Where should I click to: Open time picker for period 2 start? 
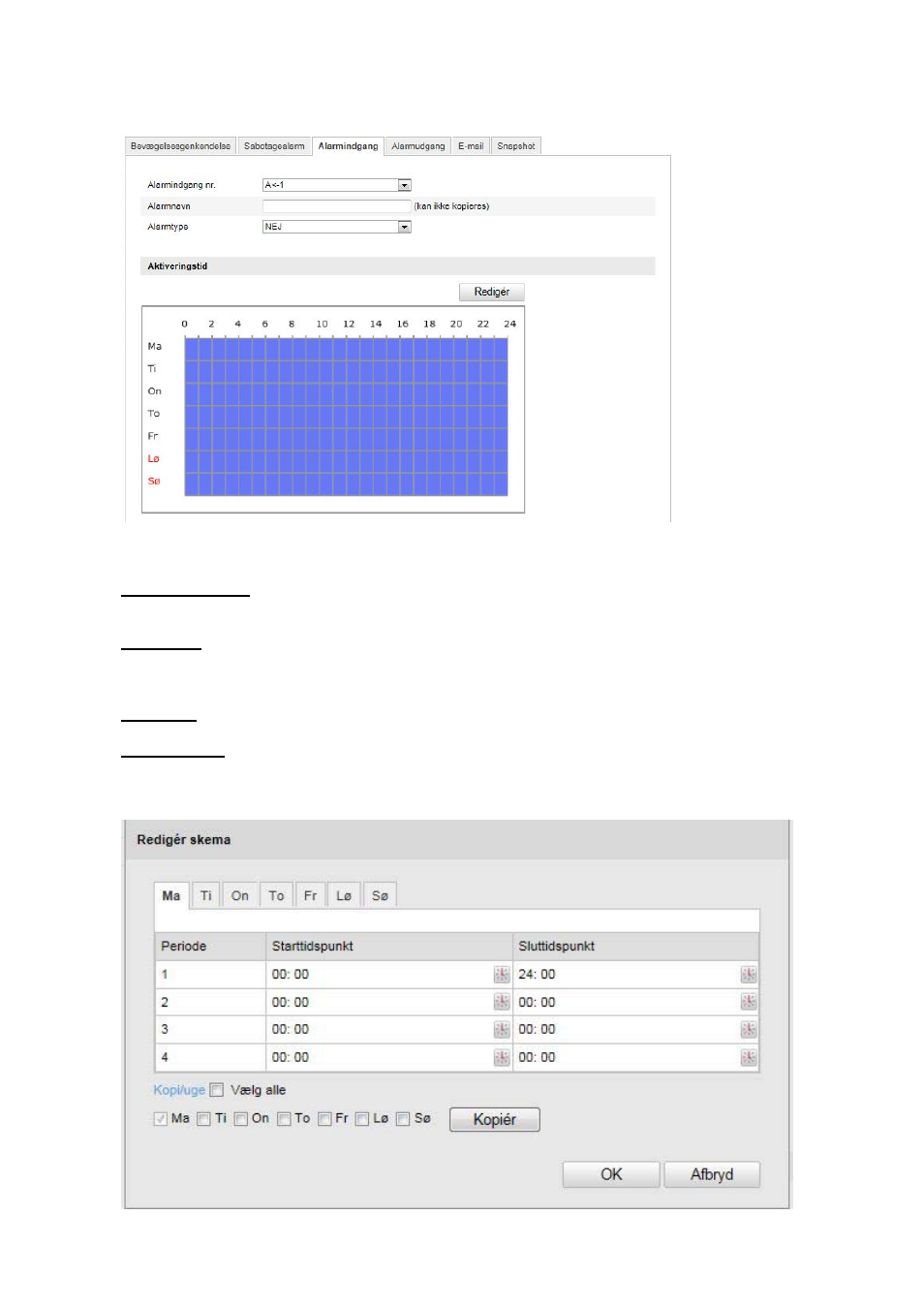[x=502, y=1002]
